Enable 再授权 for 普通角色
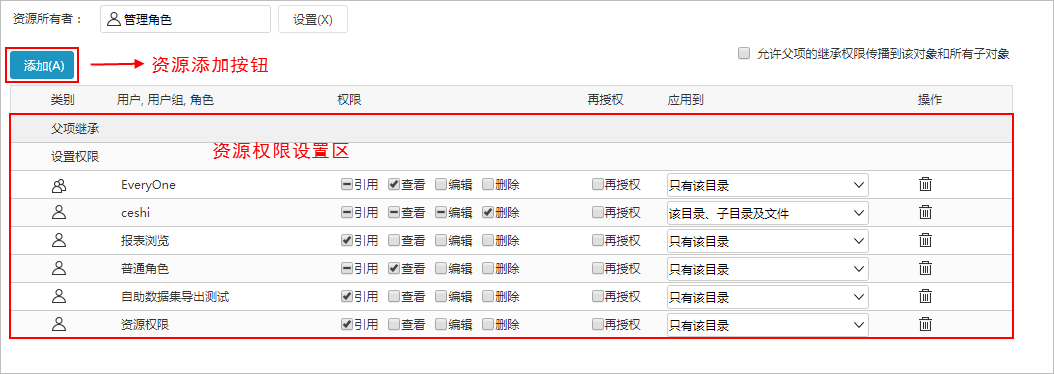 598,268
